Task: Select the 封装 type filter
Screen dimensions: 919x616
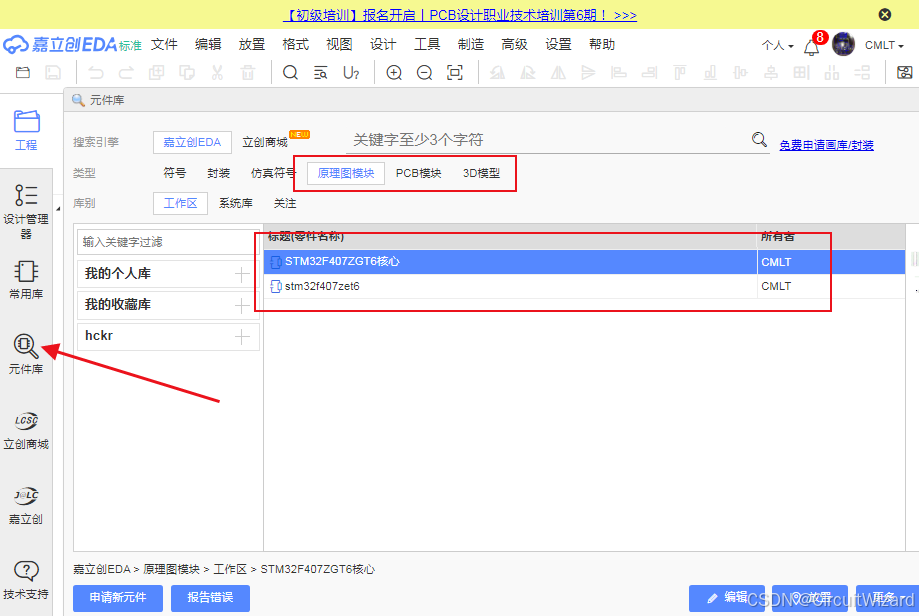Action: (219, 173)
